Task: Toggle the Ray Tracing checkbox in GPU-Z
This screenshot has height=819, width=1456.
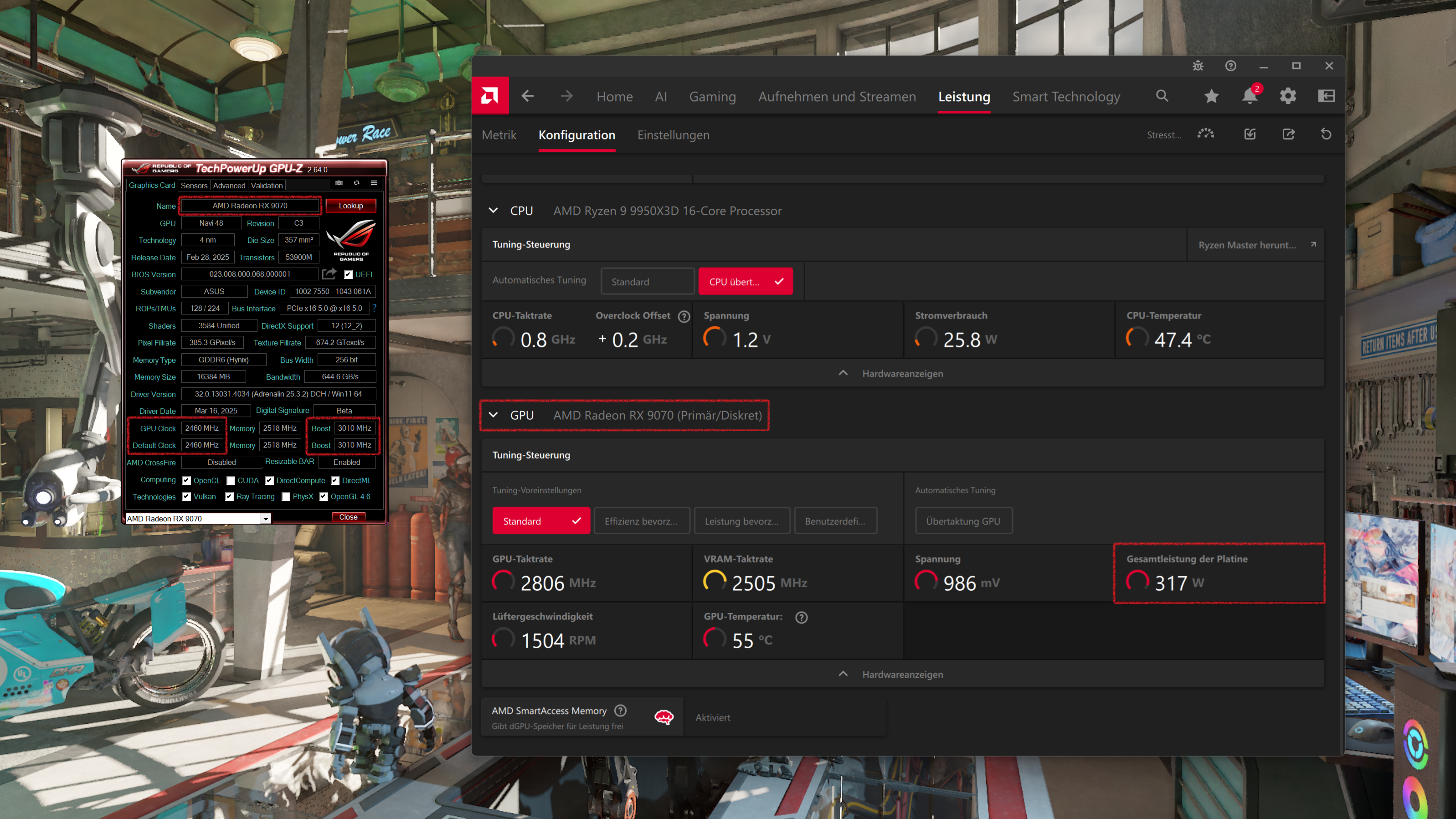Action: point(229,496)
